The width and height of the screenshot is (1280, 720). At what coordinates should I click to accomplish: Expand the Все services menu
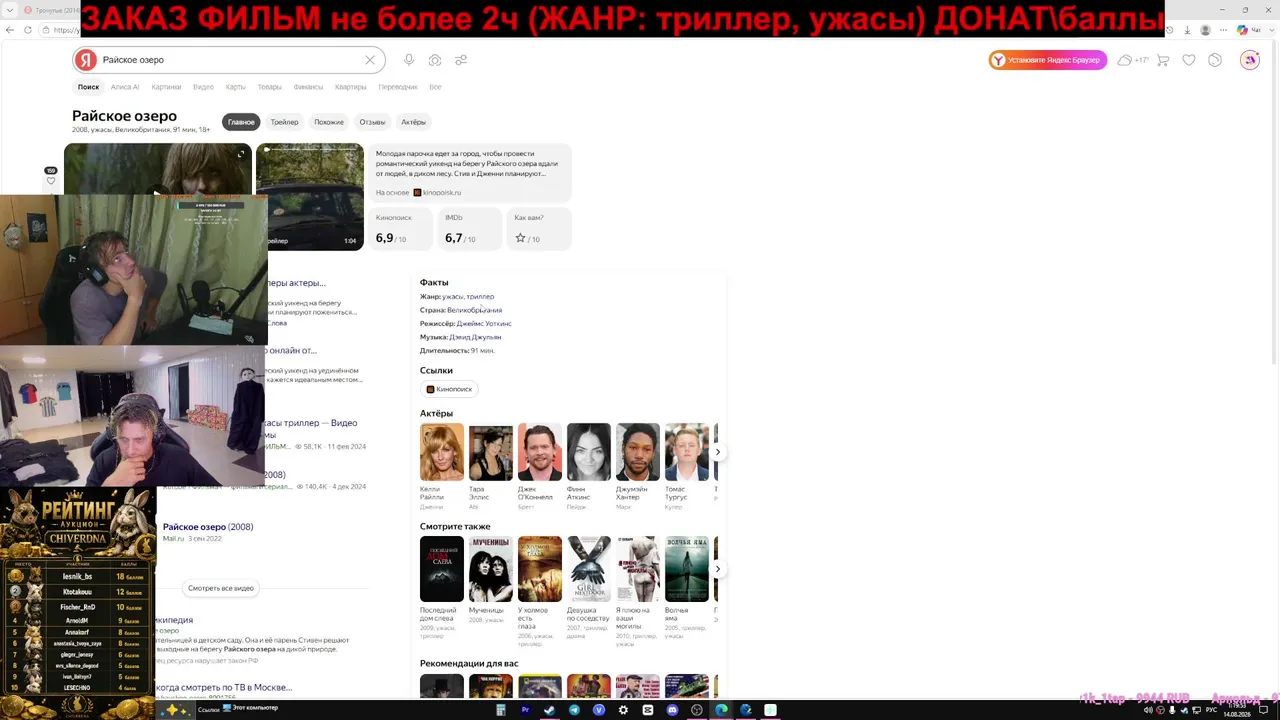tap(435, 87)
